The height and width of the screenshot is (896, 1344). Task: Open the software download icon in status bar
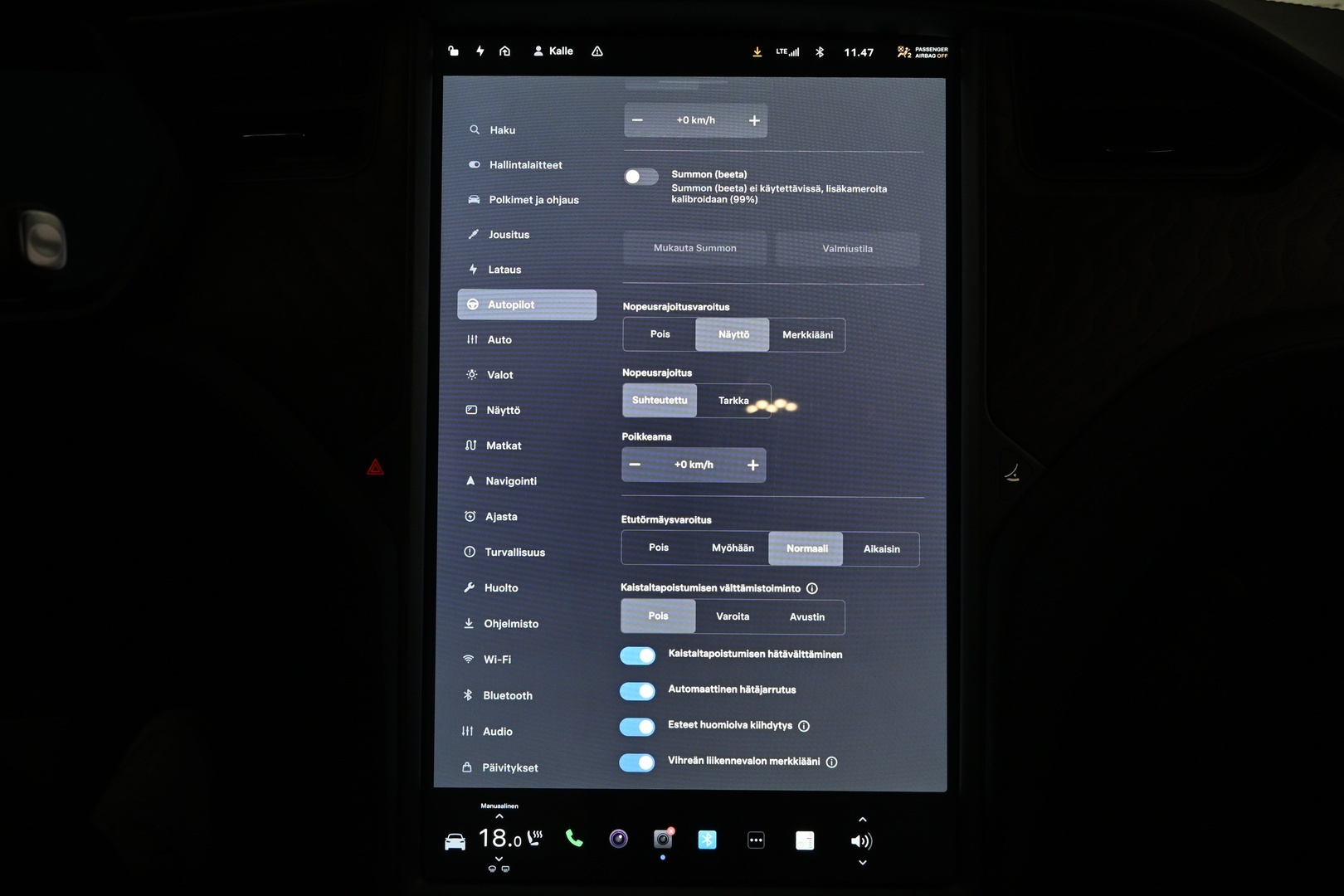(x=757, y=51)
